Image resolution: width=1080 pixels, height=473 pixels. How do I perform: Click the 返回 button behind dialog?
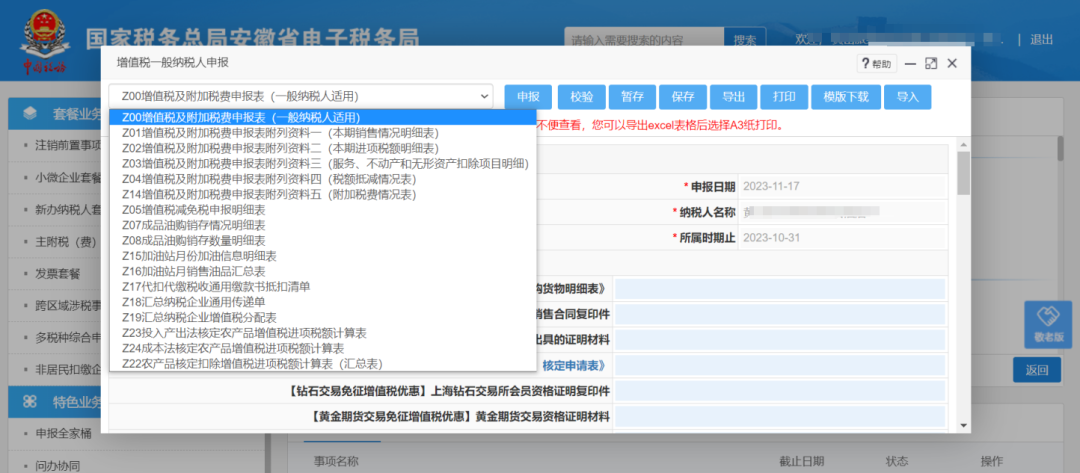point(1037,370)
